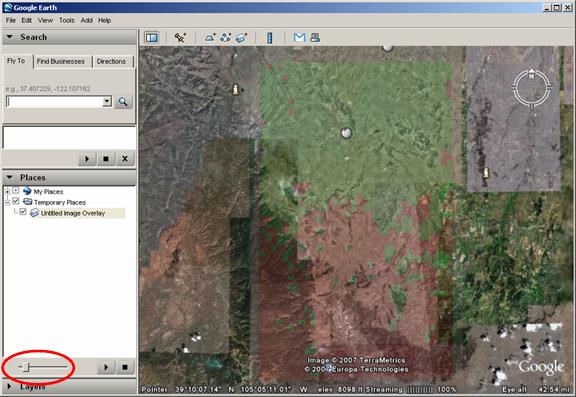
Task: Toggle the Temporary Places checkbox
Action: (x=15, y=201)
